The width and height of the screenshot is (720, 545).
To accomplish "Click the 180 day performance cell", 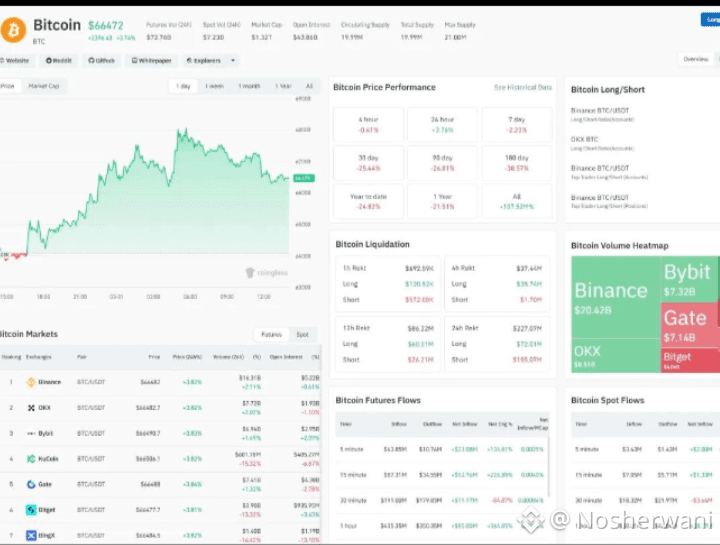I will coord(517,163).
